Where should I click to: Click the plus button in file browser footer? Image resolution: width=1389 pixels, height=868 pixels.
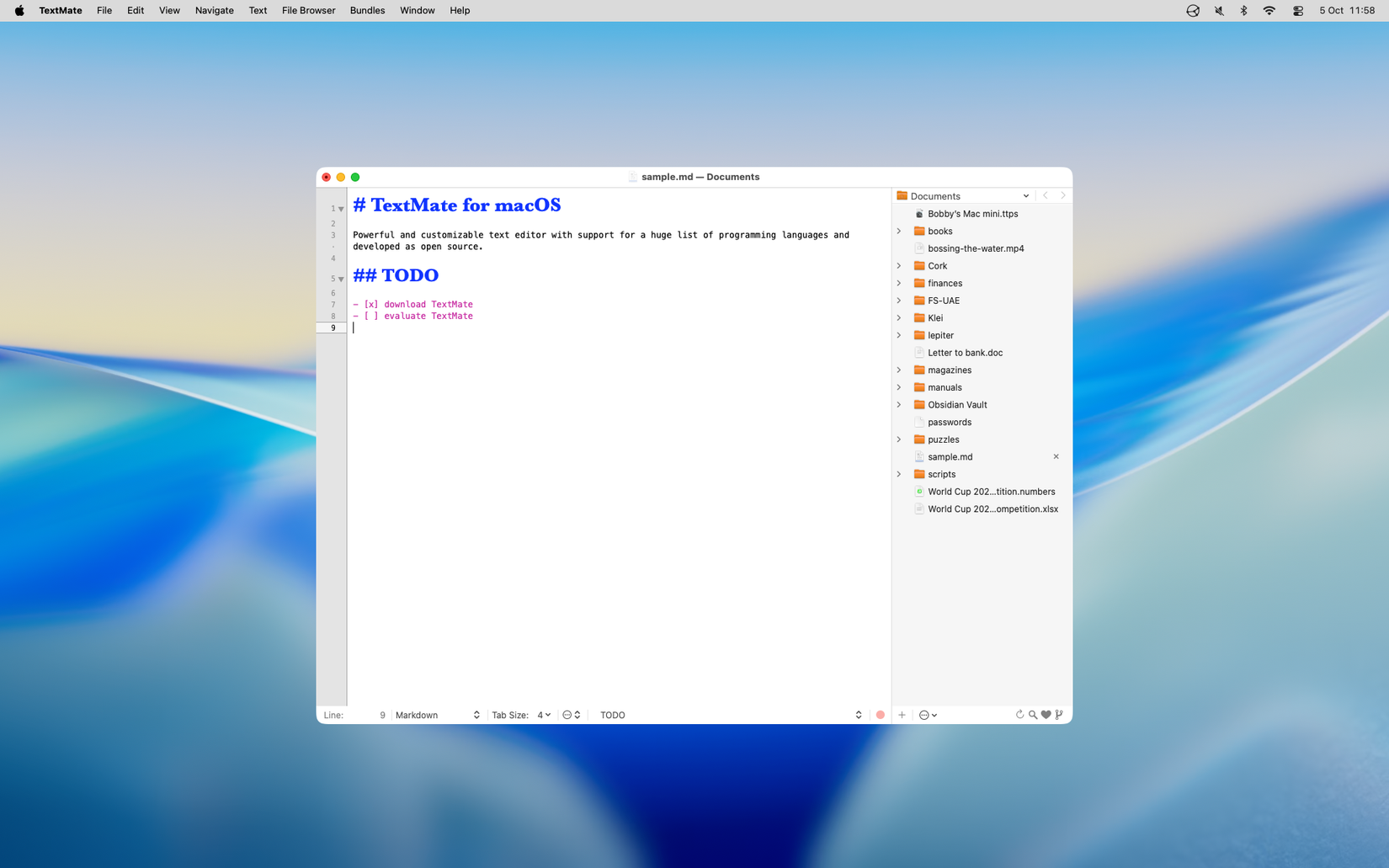(x=902, y=715)
